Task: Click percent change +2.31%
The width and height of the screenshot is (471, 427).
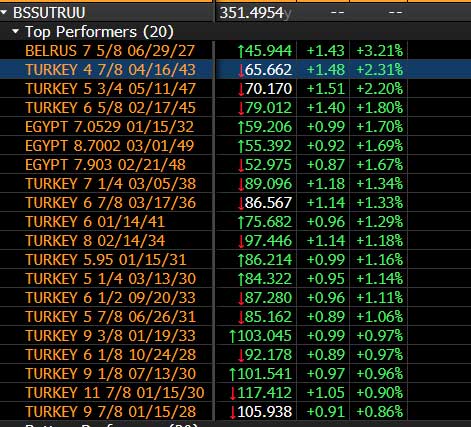Action: click(x=379, y=70)
